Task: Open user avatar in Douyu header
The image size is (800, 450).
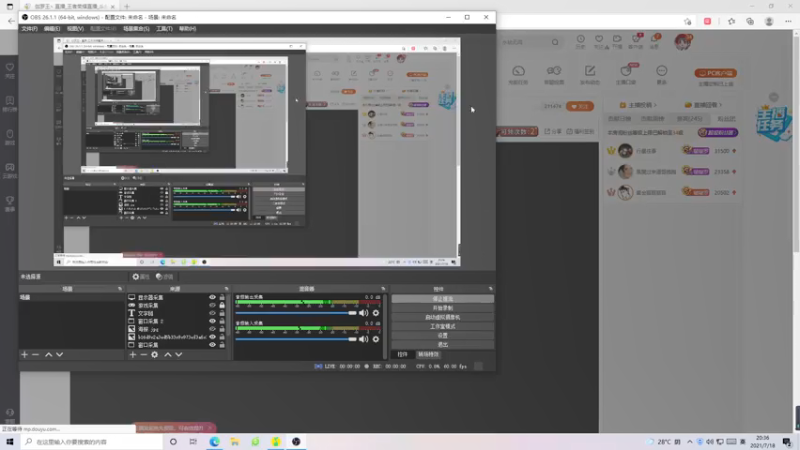Action: coord(683,42)
